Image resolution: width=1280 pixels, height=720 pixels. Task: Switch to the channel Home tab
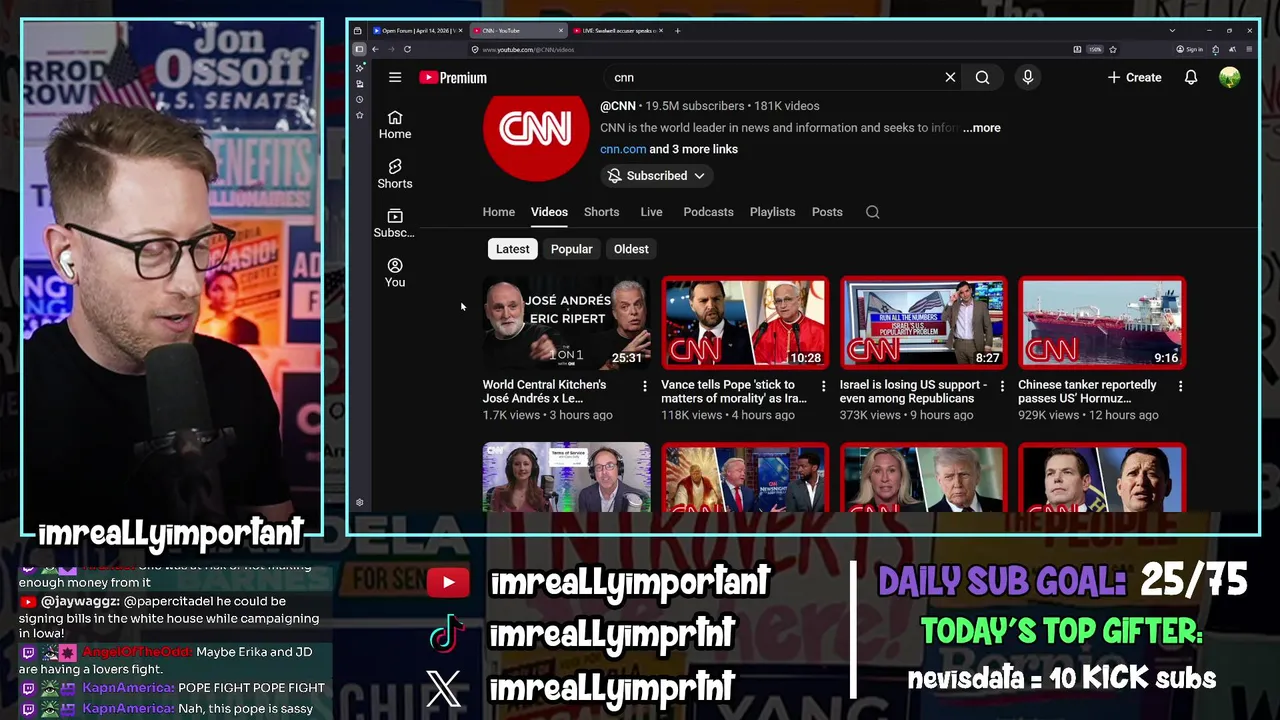coord(498,212)
